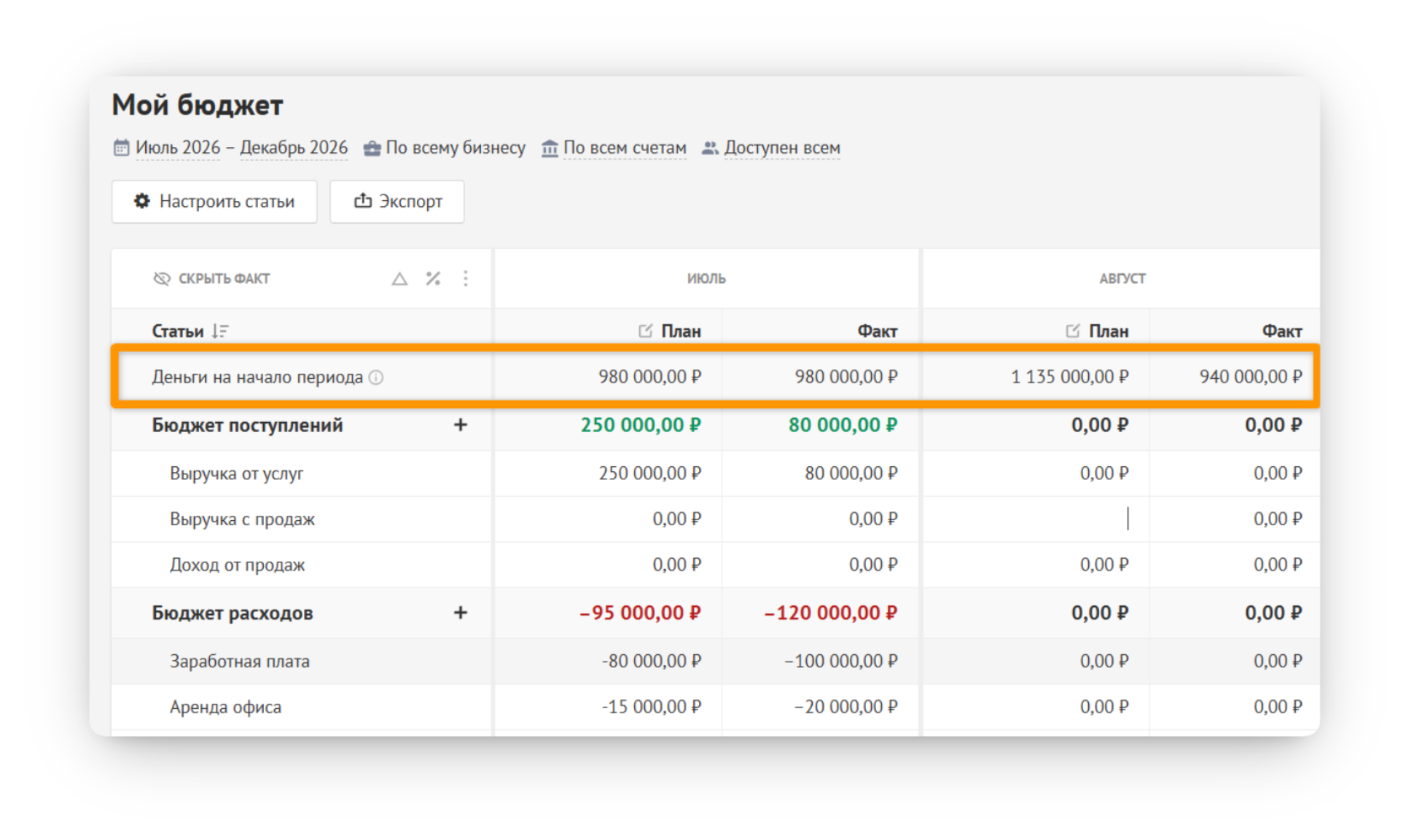The image size is (1414, 840).
Task: Click the triangle delta icon in table header
Action: coord(399,278)
